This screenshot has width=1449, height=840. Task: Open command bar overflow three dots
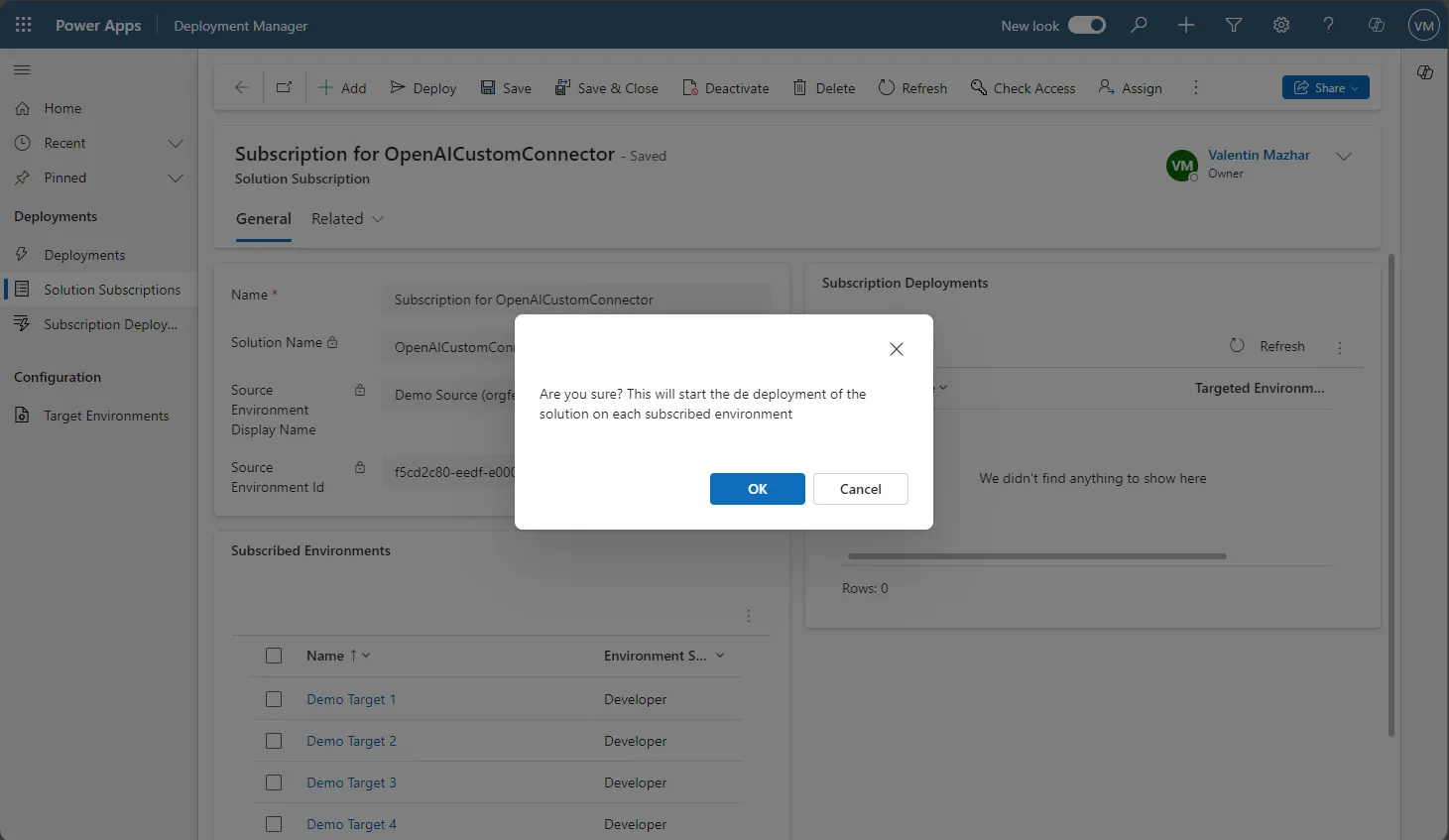(1195, 87)
